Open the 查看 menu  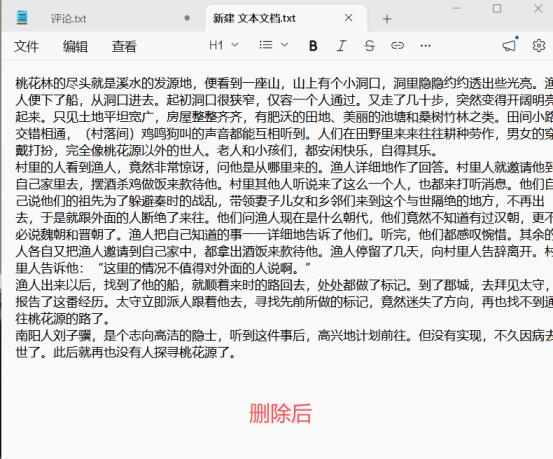coord(124,46)
